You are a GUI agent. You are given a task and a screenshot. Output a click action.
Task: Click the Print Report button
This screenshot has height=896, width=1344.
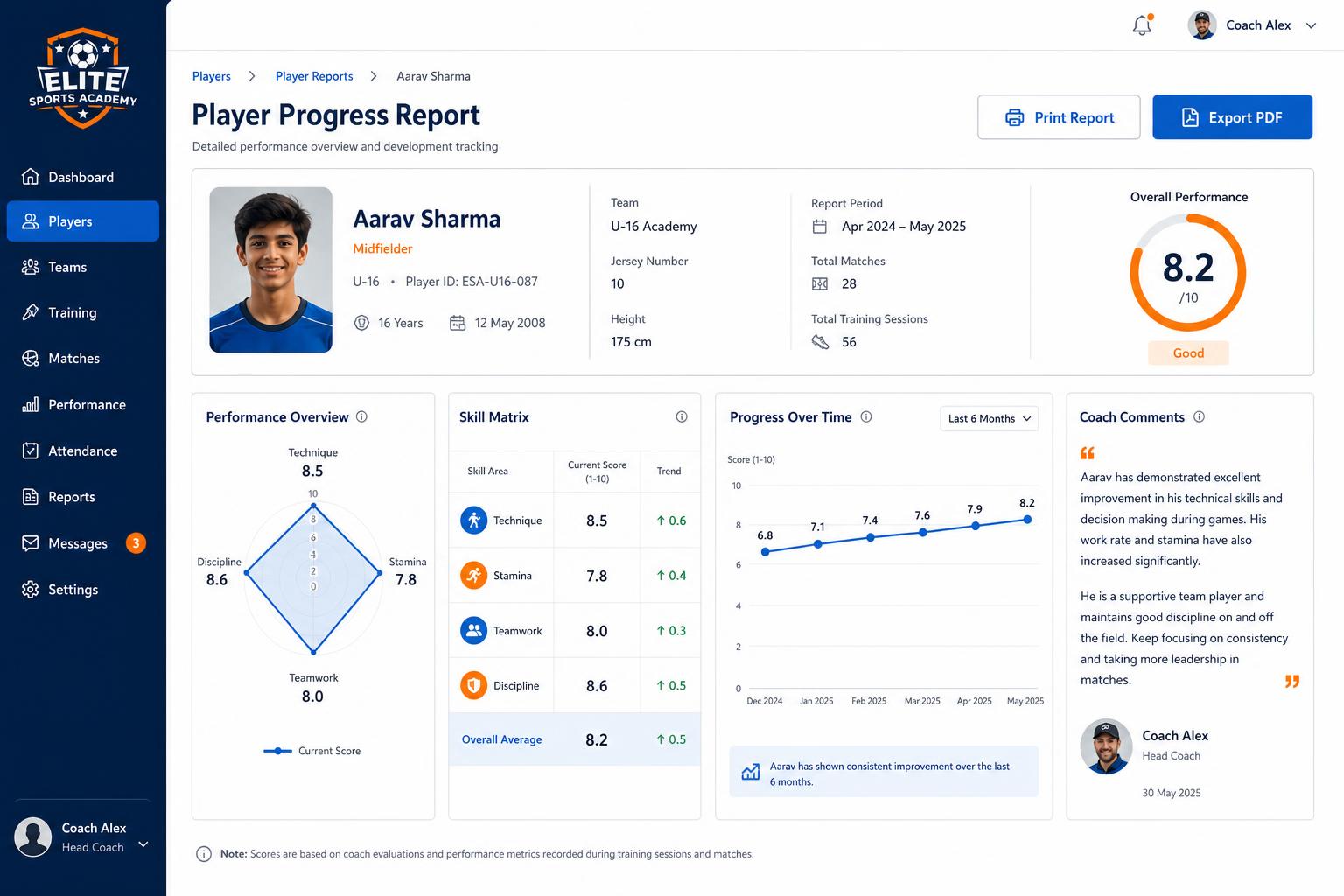click(x=1059, y=117)
